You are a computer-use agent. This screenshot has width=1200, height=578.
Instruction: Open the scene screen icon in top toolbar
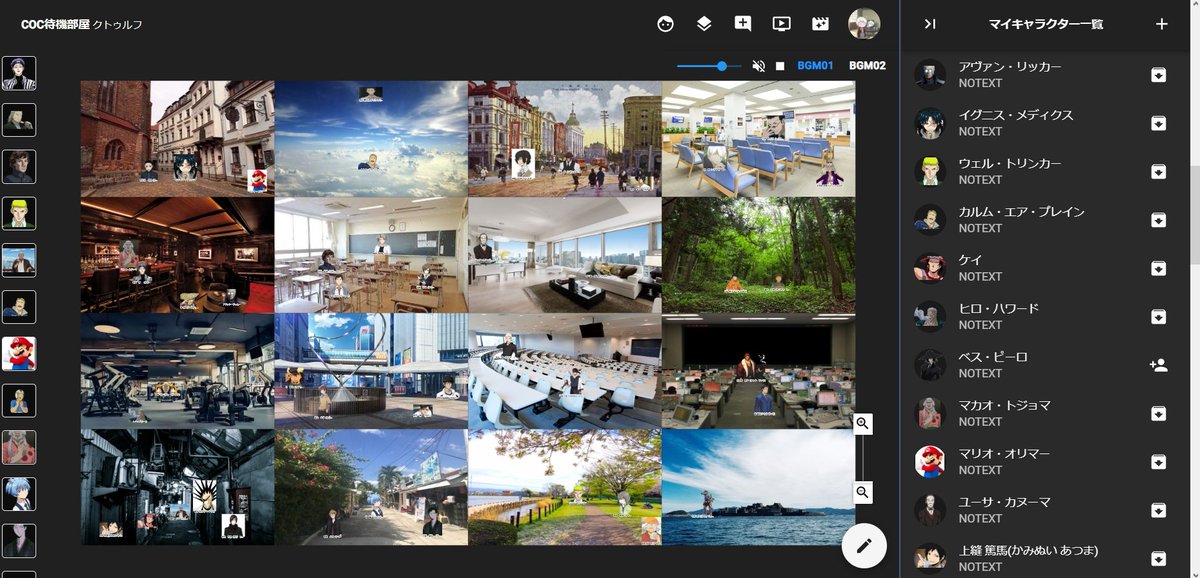pyautogui.click(x=782, y=24)
